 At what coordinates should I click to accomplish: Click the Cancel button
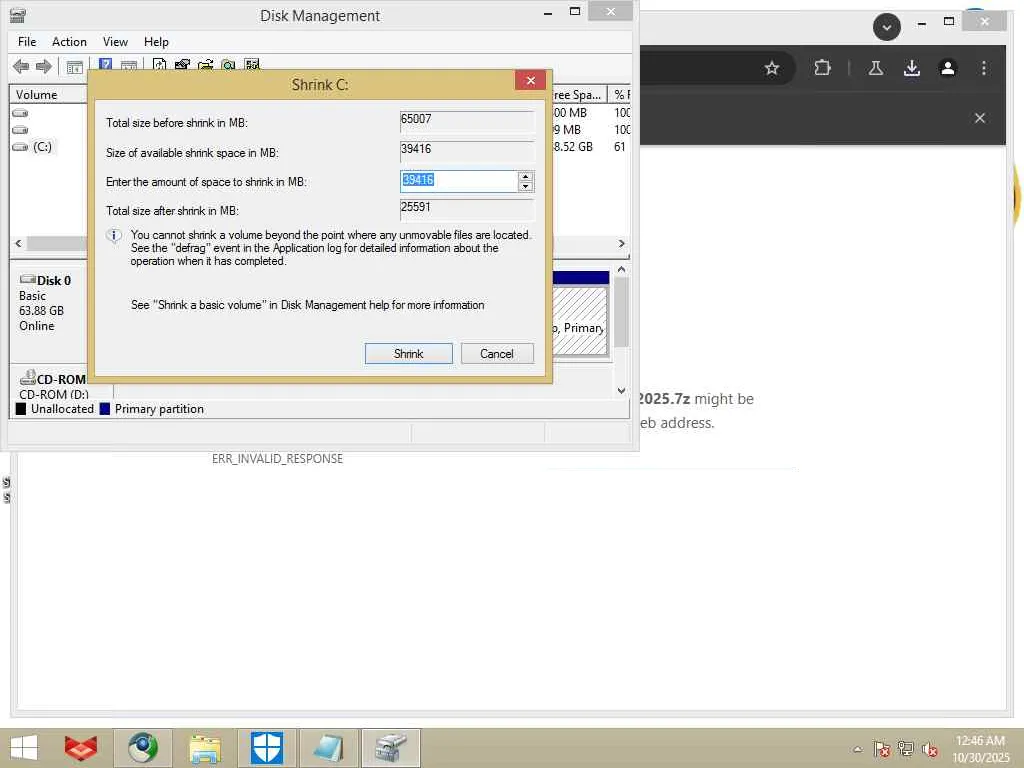497,353
